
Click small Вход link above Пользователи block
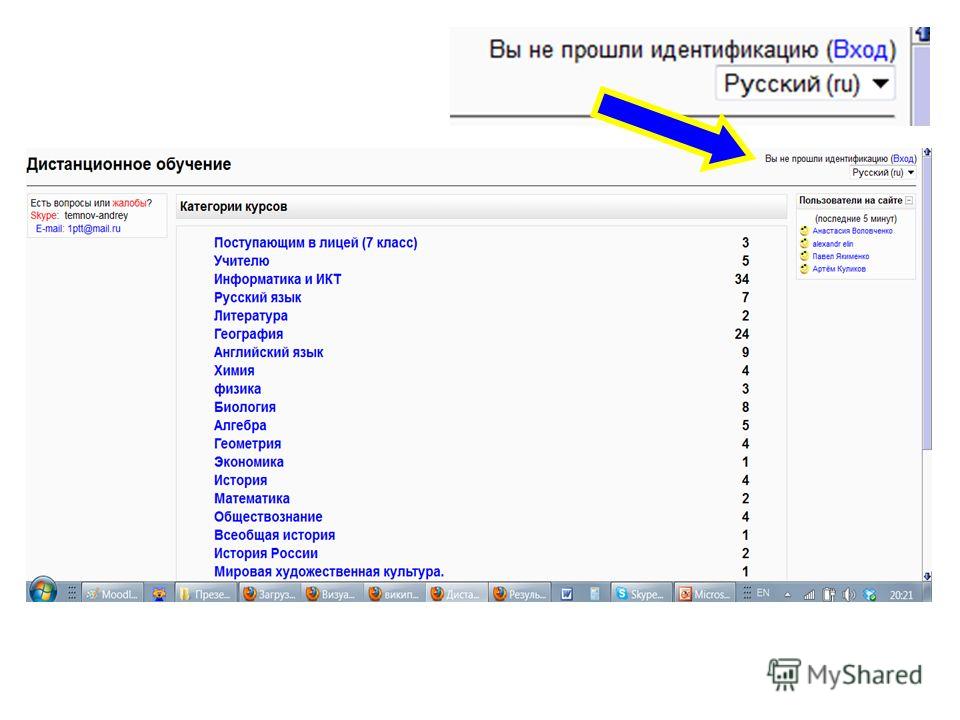click(x=903, y=159)
